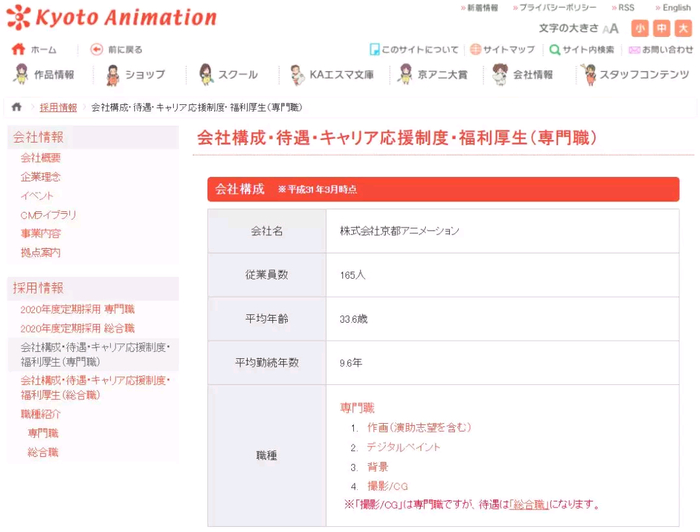Set text size to 中
The image size is (700, 532).
(661, 29)
